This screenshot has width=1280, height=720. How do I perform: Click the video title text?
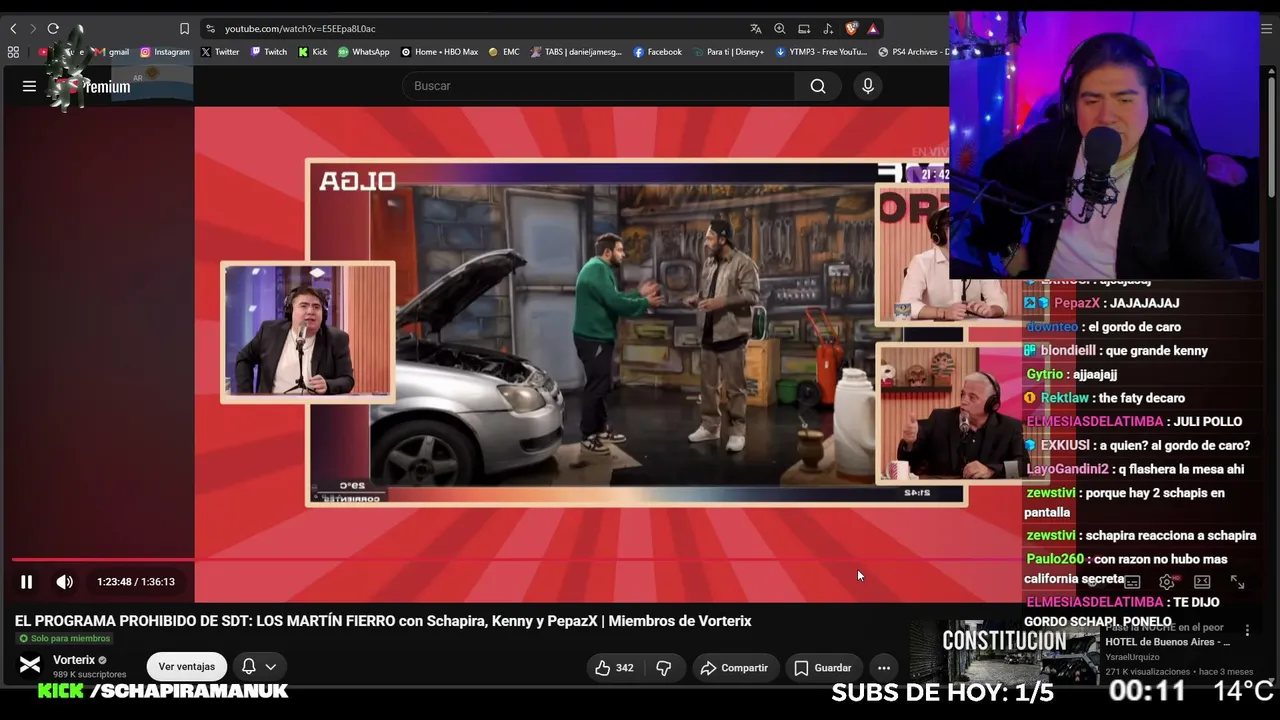click(383, 621)
